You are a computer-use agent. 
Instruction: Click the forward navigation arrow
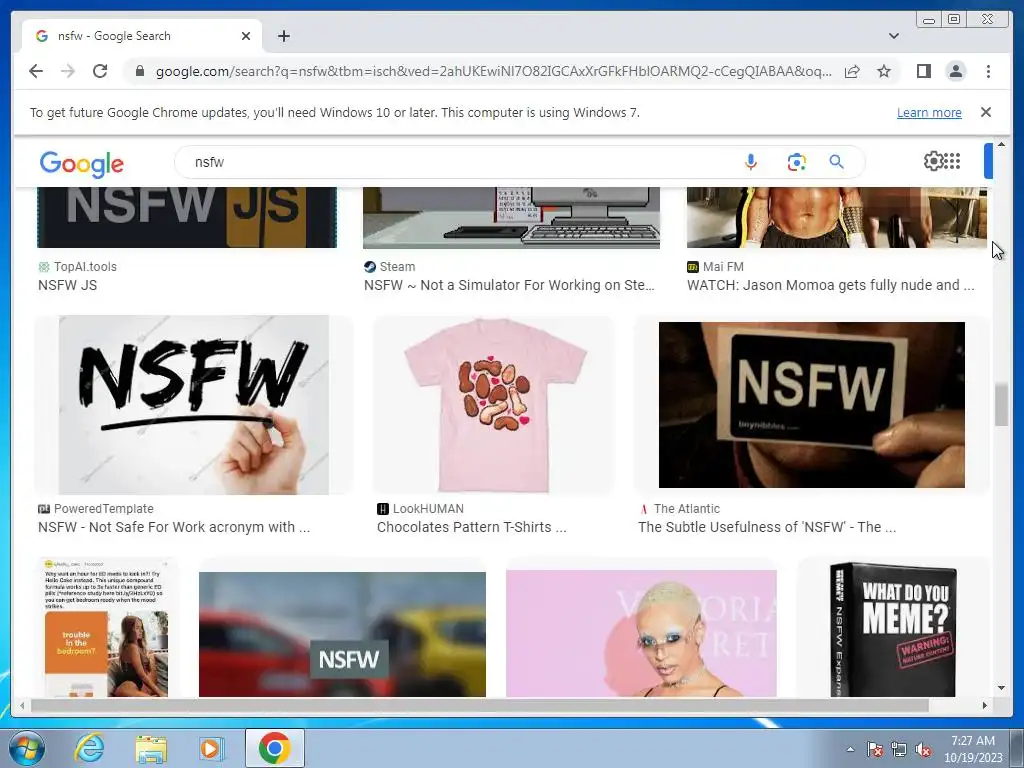coord(68,71)
